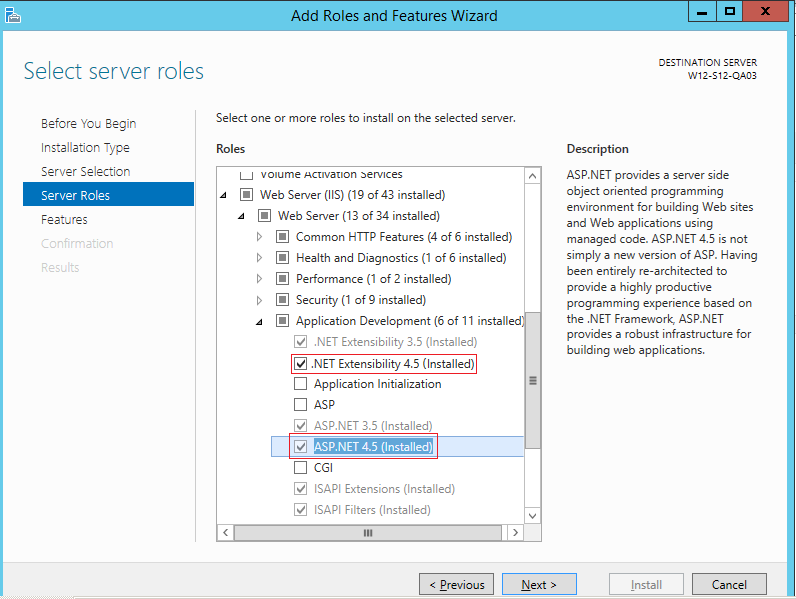Expand the Performance node
Viewport: 796px width, 599px height.
259,279
